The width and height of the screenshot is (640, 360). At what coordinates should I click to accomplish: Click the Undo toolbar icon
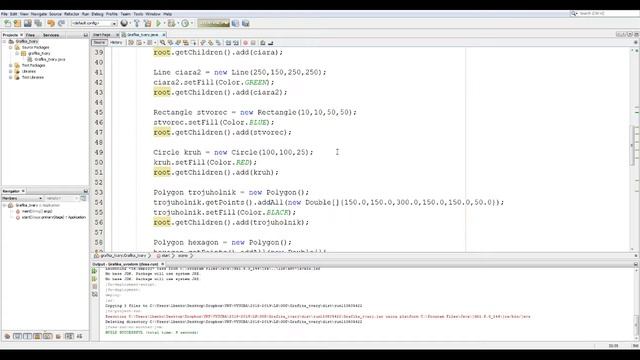[51, 23]
